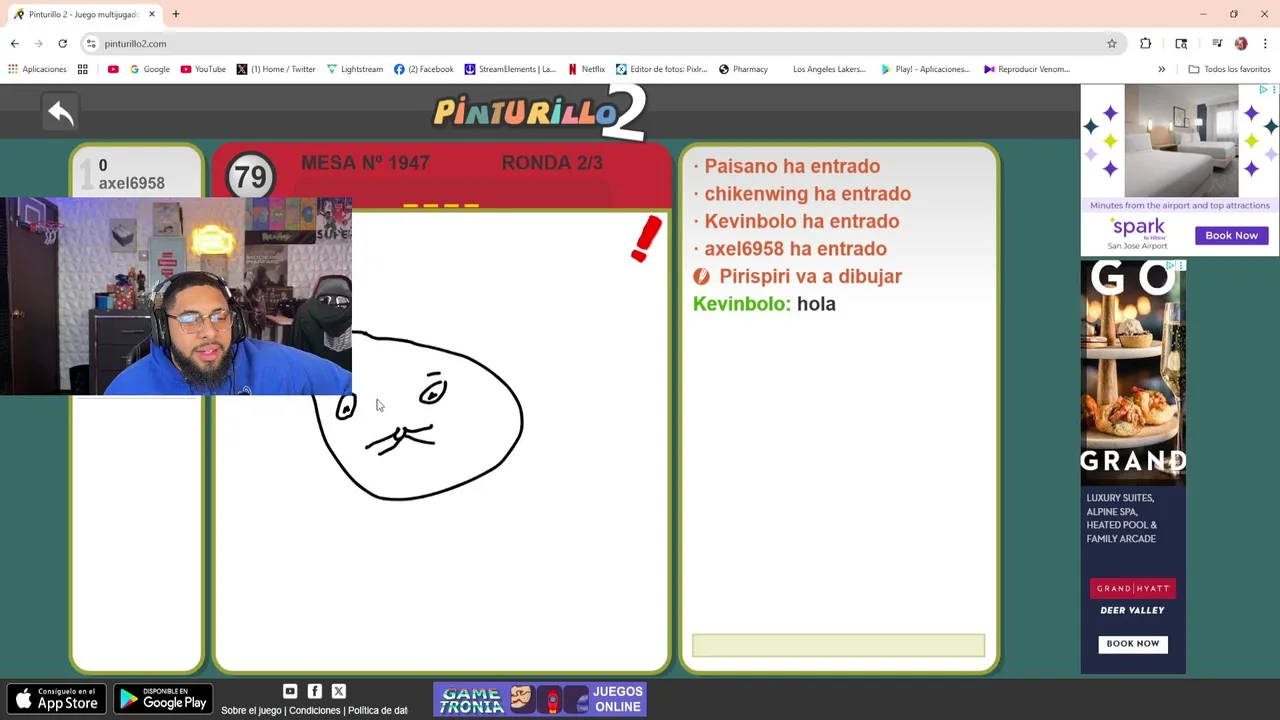1280x720 pixels.
Task: Click the grid icon bookmark after Aplicaciones
Action: tap(83, 69)
